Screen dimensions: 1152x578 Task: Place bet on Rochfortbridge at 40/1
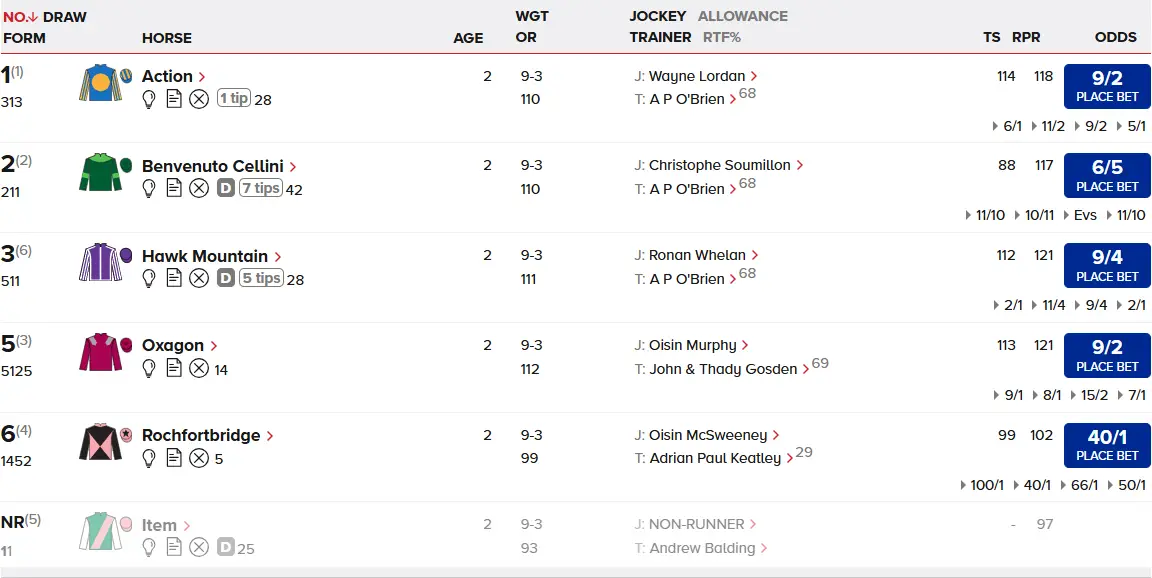1107,445
